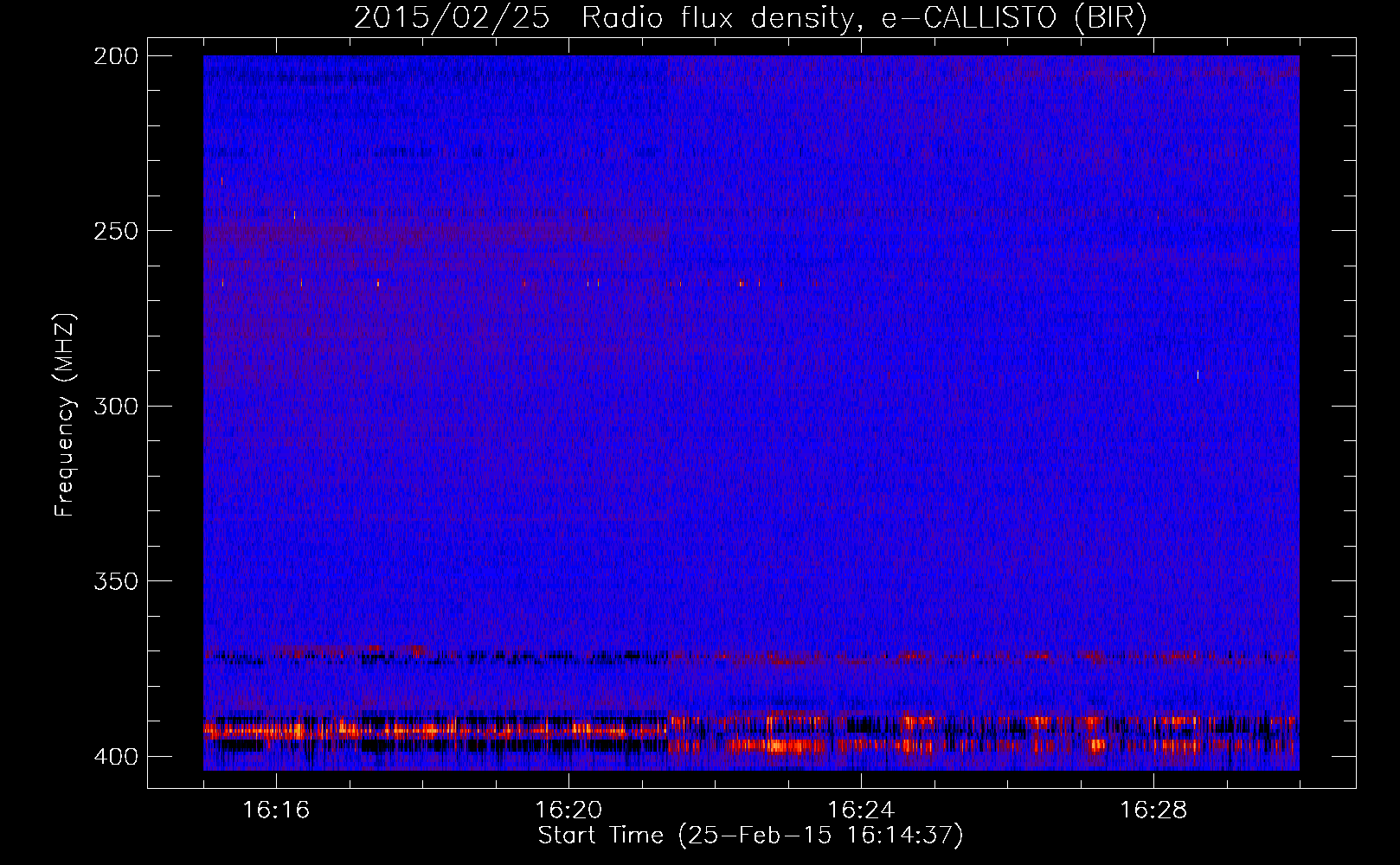This screenshot has height=865, width=1400.
Task: Click the 16:20 time tick label
Action: [x=568, y=810]
